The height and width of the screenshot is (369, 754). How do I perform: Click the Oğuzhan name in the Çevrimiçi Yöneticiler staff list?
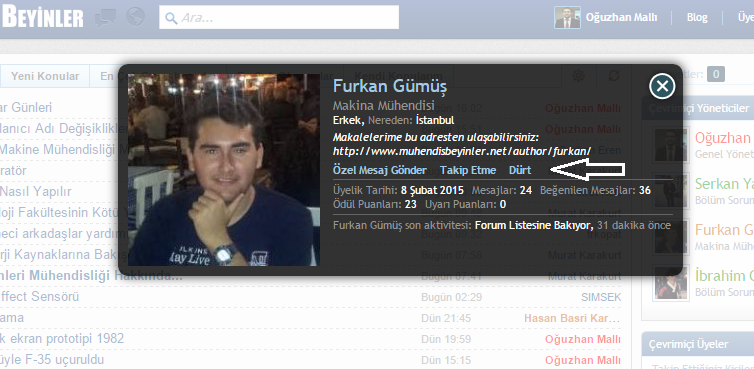(x=724, y=139)
